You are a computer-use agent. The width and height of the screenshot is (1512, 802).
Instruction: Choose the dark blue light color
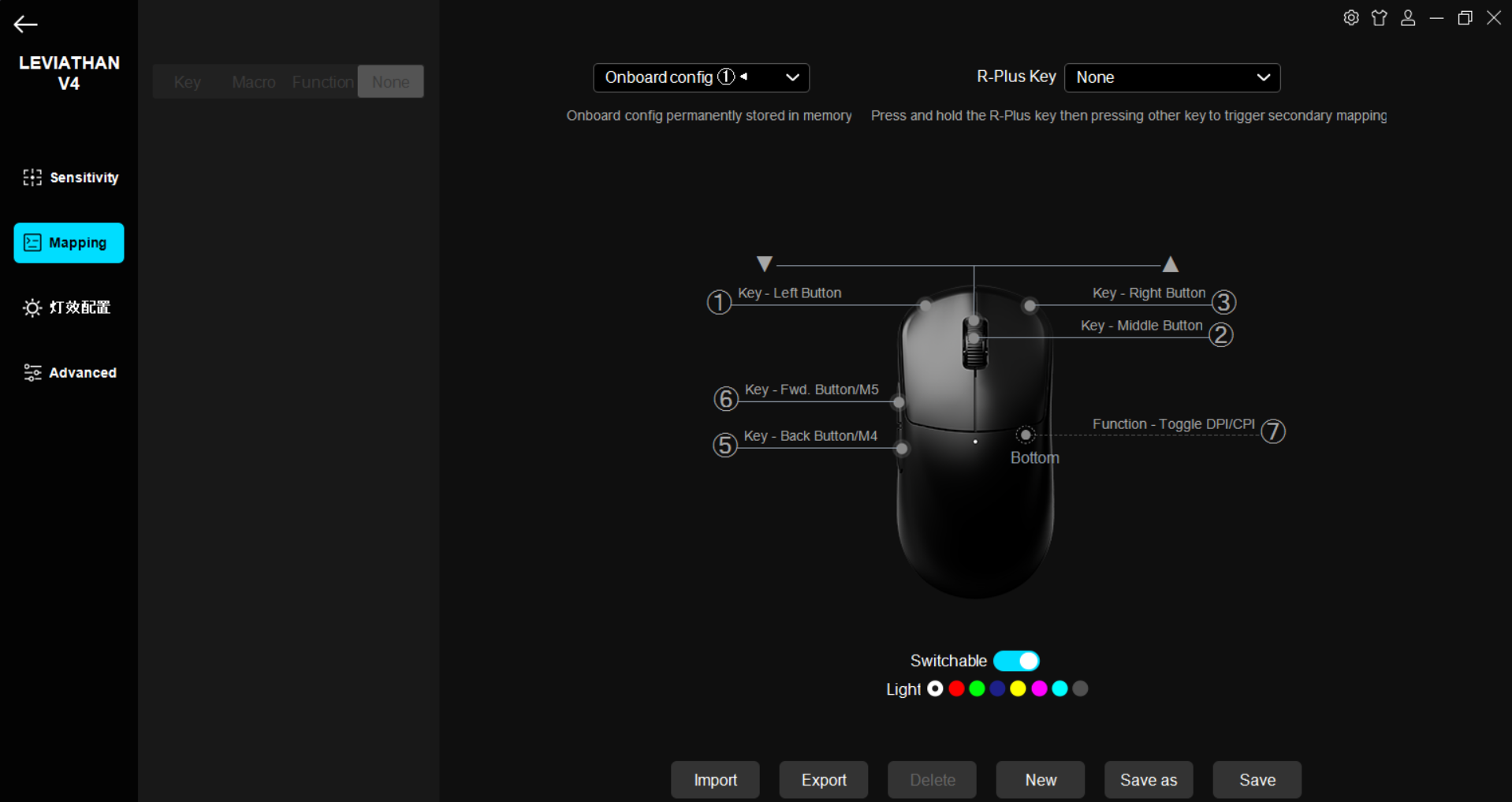click(x=997, y=689)
